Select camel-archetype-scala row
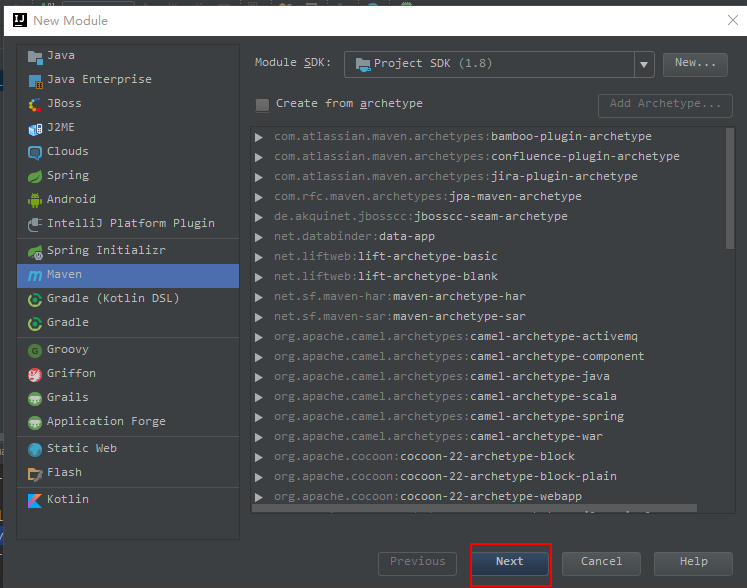 pos(488,396)
